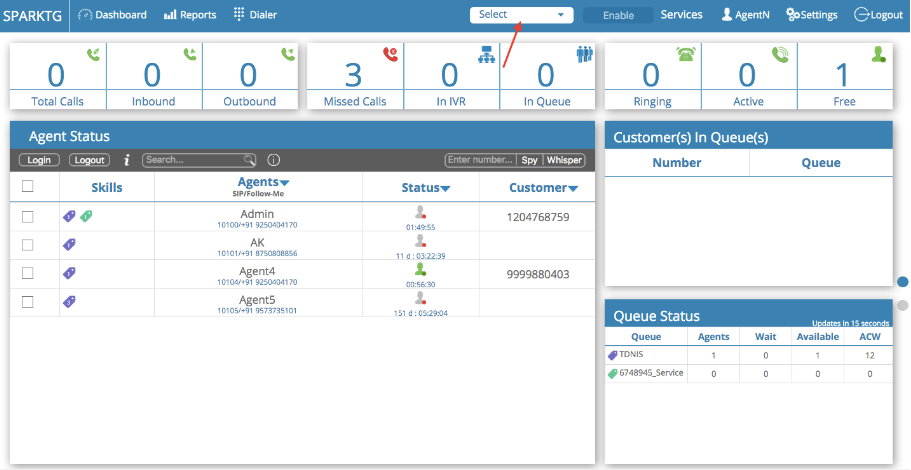
Task: Open the Services menu
Action: click(x=682, y=15)
